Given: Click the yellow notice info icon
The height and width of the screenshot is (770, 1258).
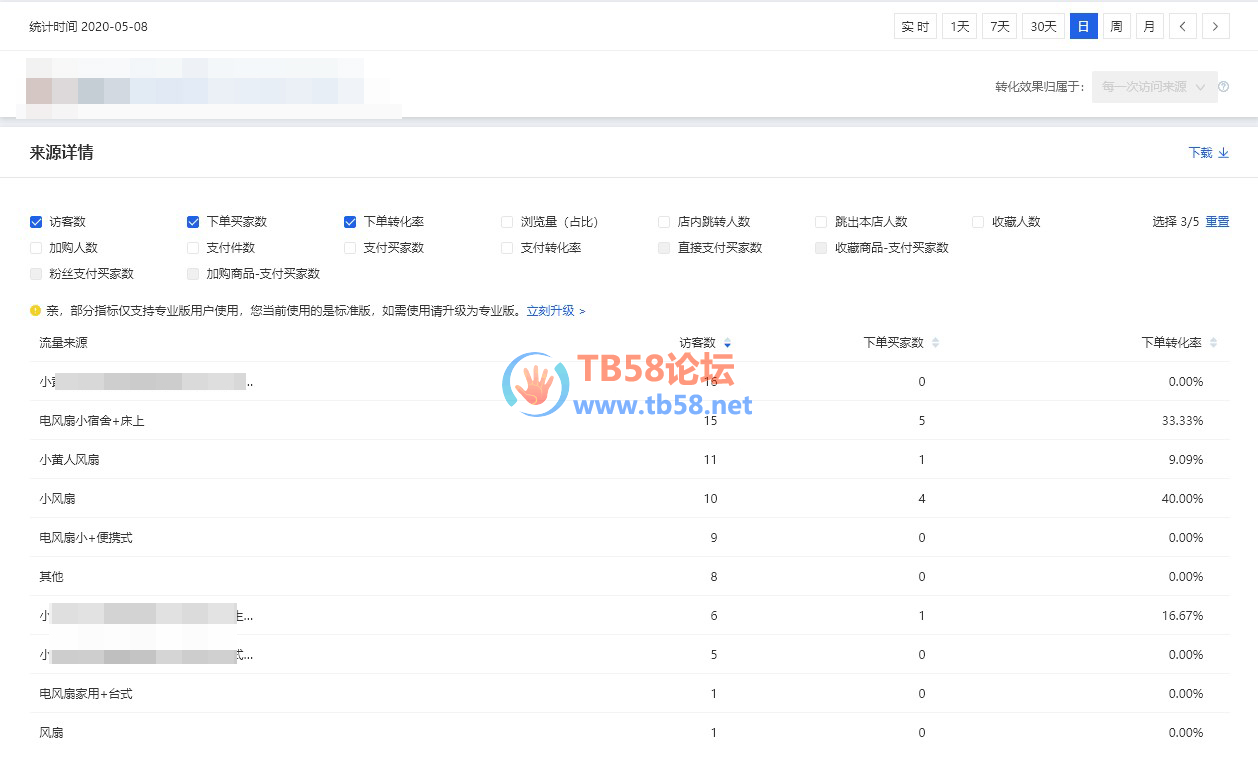Looking at the screenshot, I should point(35,311).
